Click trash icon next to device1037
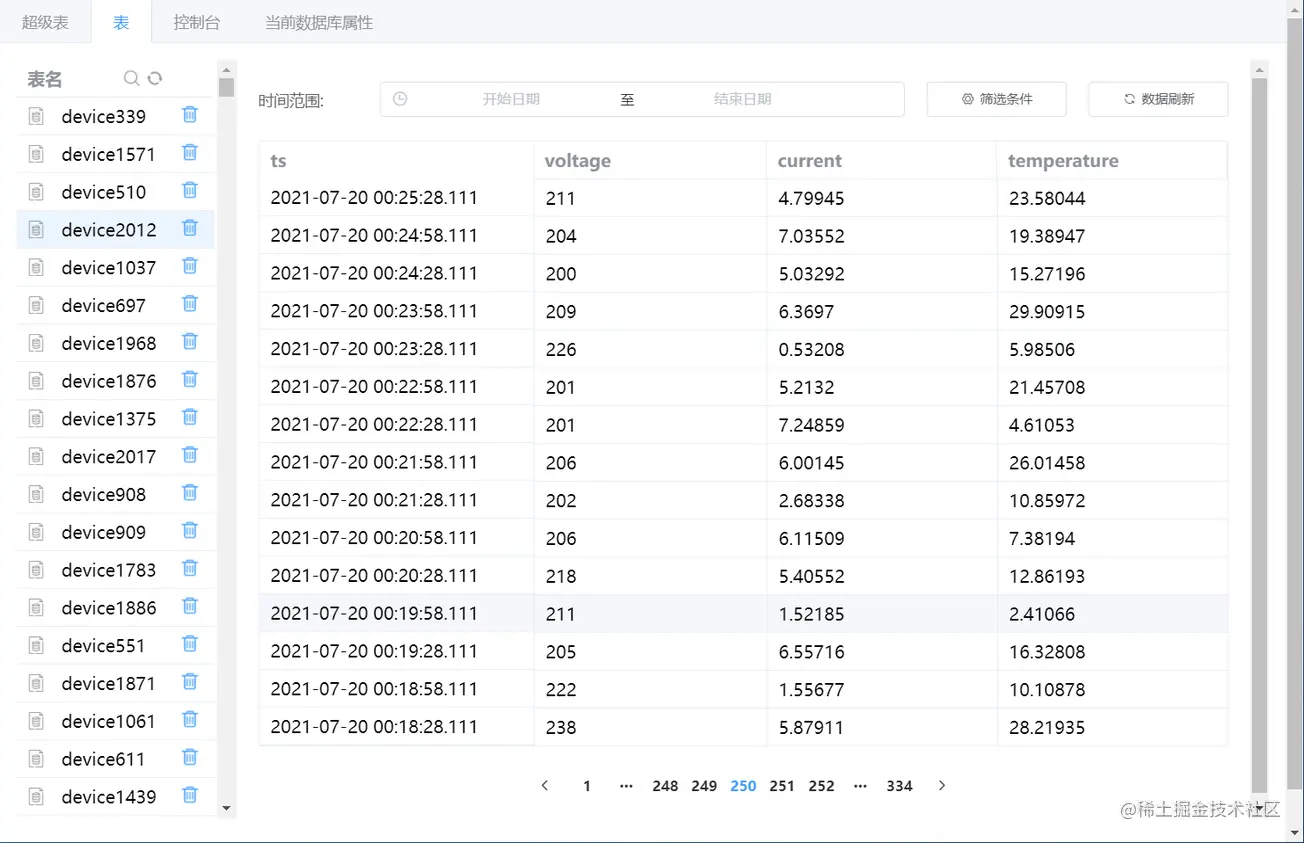Screen dimensions: 1304x843 (190, 266)
